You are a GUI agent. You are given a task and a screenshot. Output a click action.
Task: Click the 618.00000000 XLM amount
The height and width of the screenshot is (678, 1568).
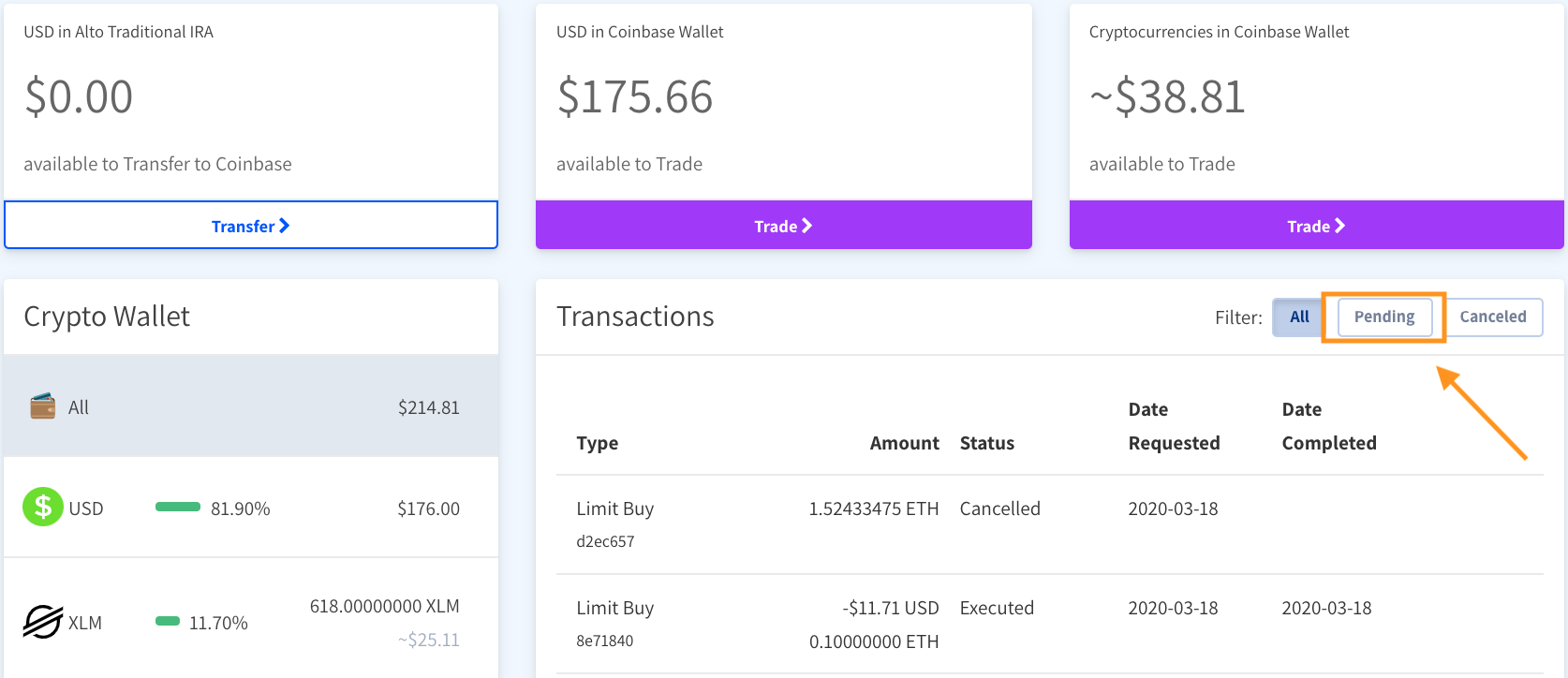click(x=385, y=606)
